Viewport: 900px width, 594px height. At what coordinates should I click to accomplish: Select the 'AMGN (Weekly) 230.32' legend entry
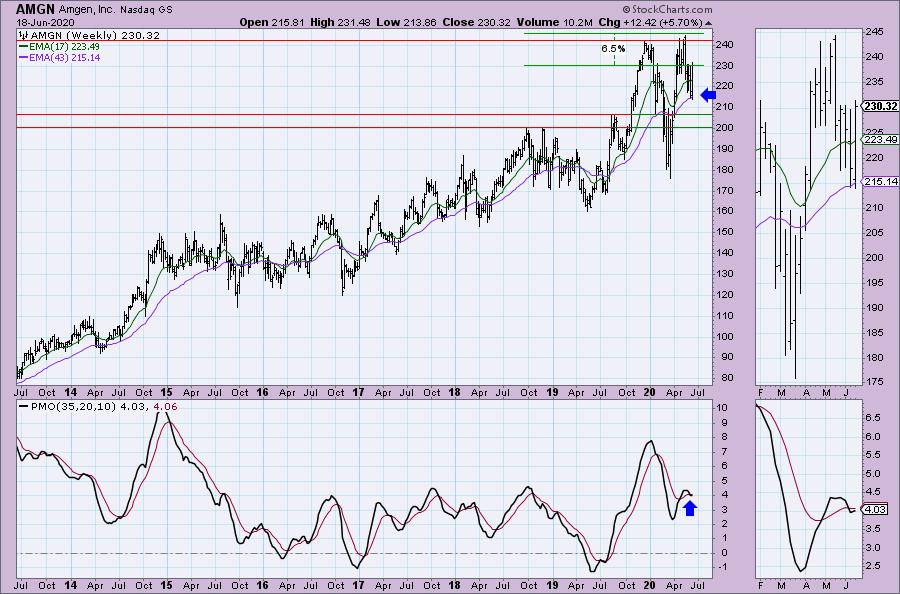[95, 35]
